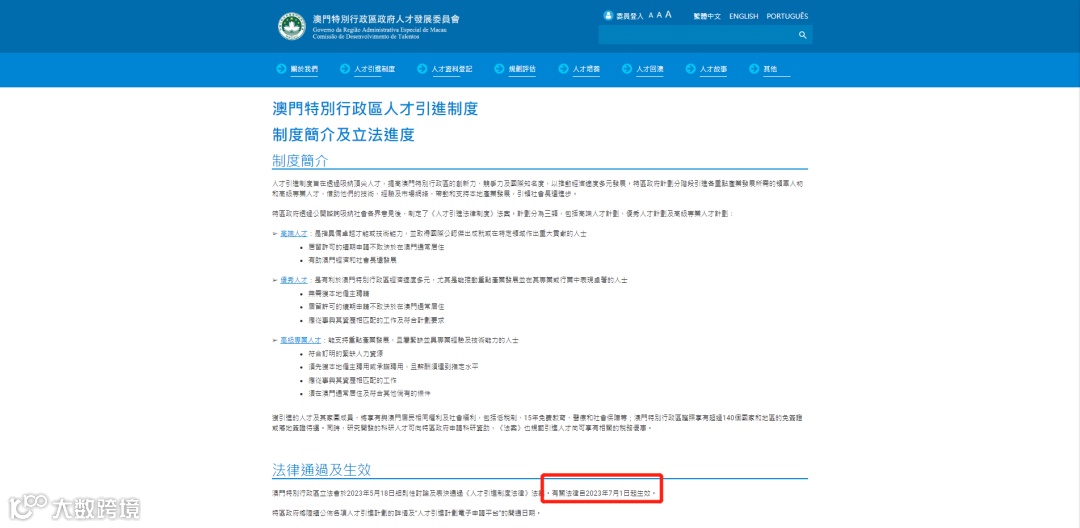Open the 規劃評估 menu
The width and height of the screenshot is (1080, 528).
pos(522,70)
